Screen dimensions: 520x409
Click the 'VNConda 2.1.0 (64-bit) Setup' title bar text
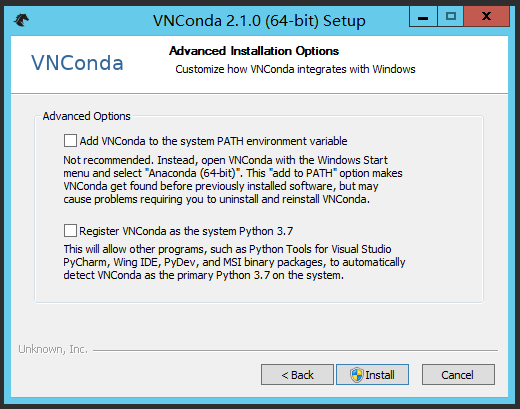point(259,21)
